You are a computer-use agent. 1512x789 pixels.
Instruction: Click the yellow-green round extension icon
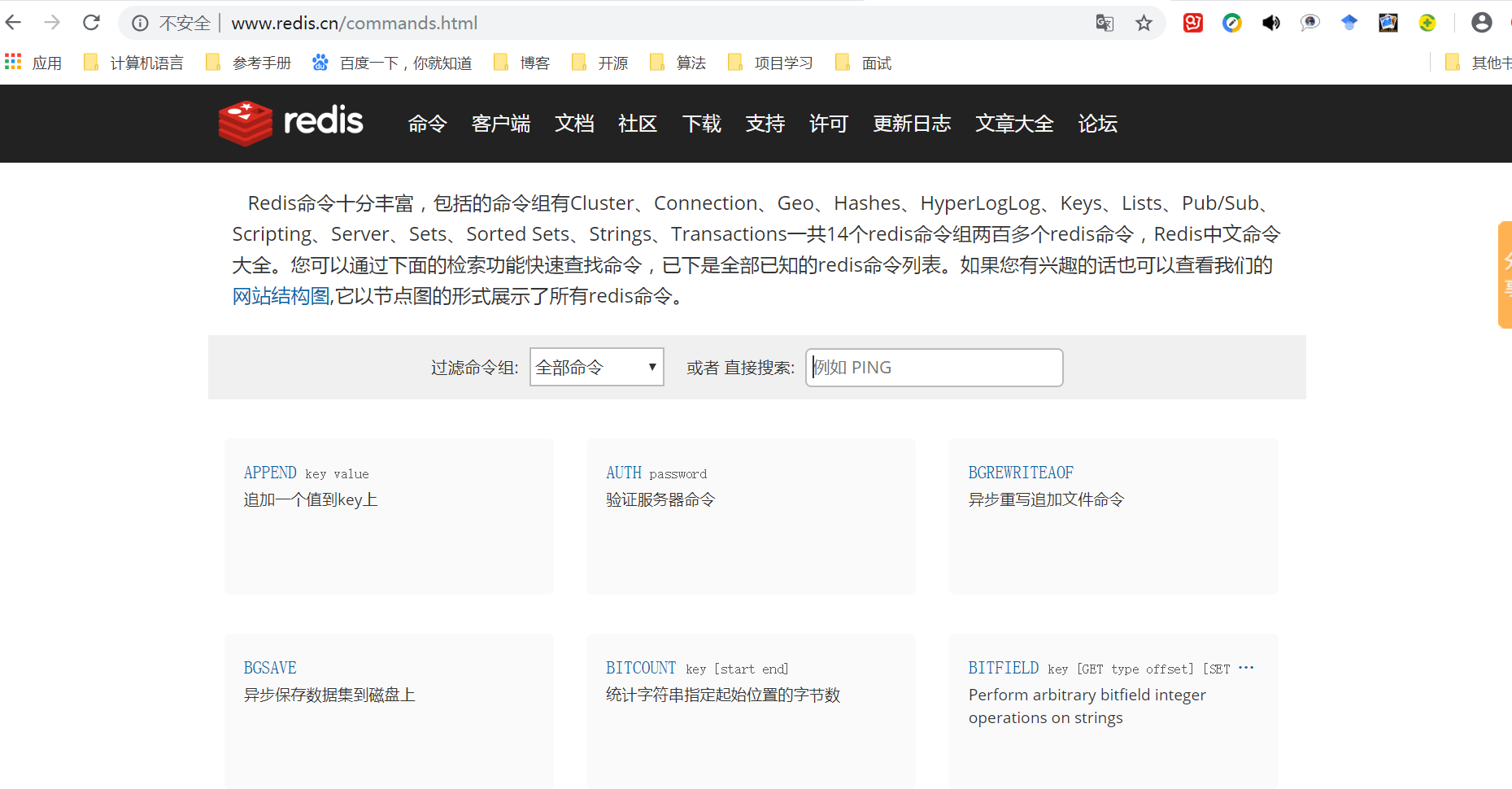coord(1427,23)
